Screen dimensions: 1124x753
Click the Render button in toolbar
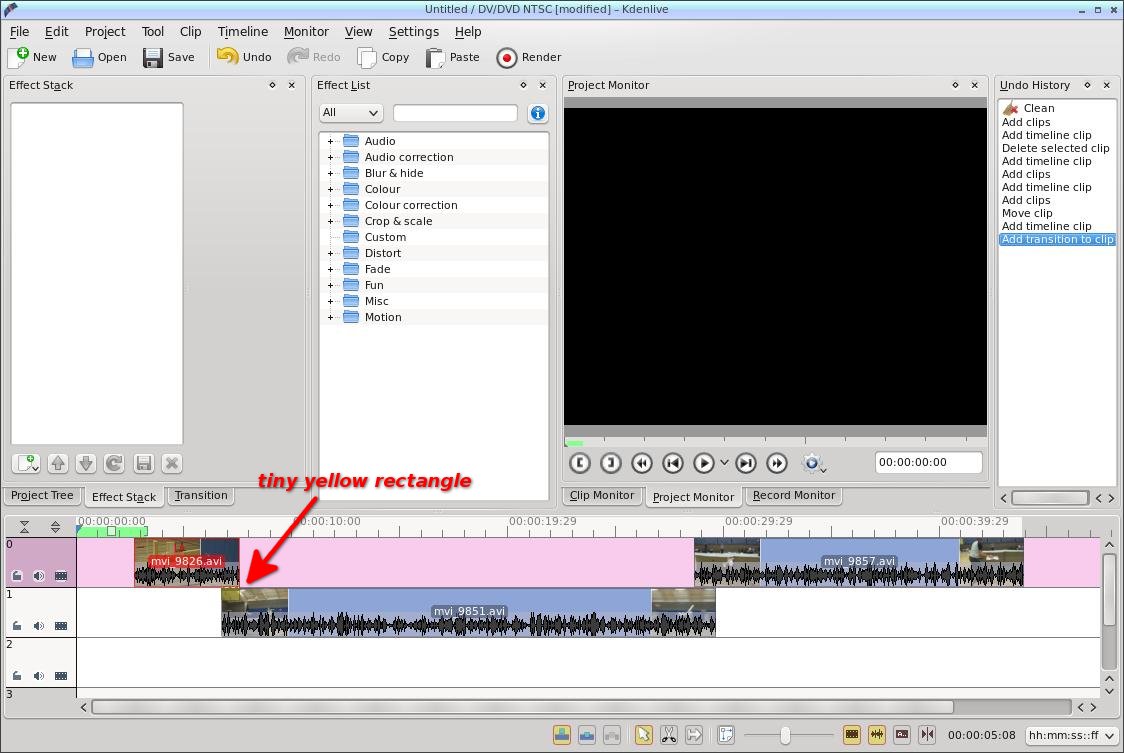(x=529, y=57)
